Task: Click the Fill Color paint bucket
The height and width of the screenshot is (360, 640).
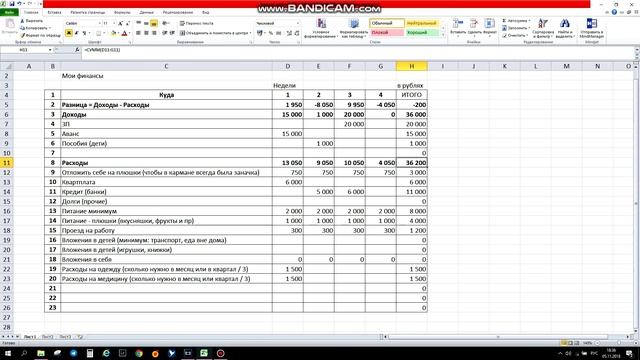Action: tap(114, 33)
